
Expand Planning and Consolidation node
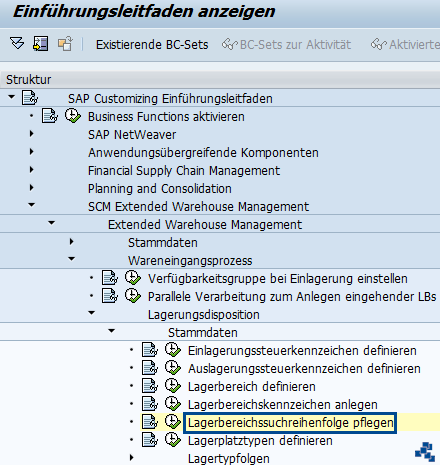[x=31, y=188]
